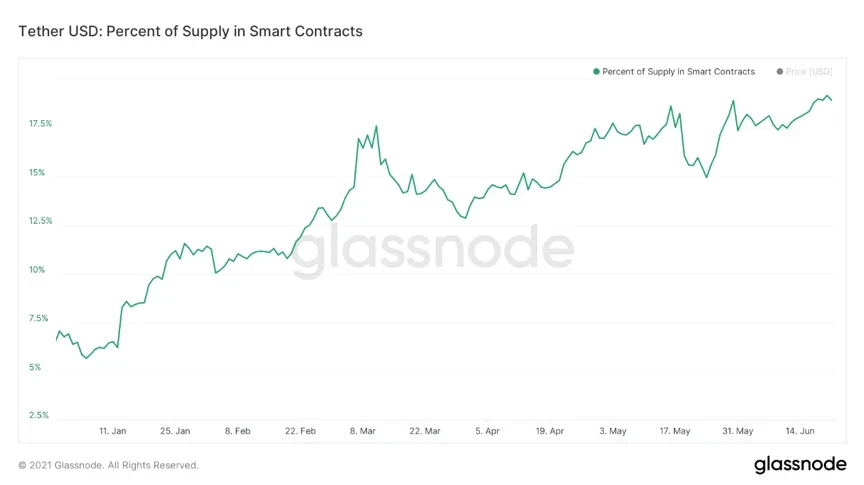Click the 17.5% y-axis label
This screenshot has height=485, width=864.
click(40, 124)
